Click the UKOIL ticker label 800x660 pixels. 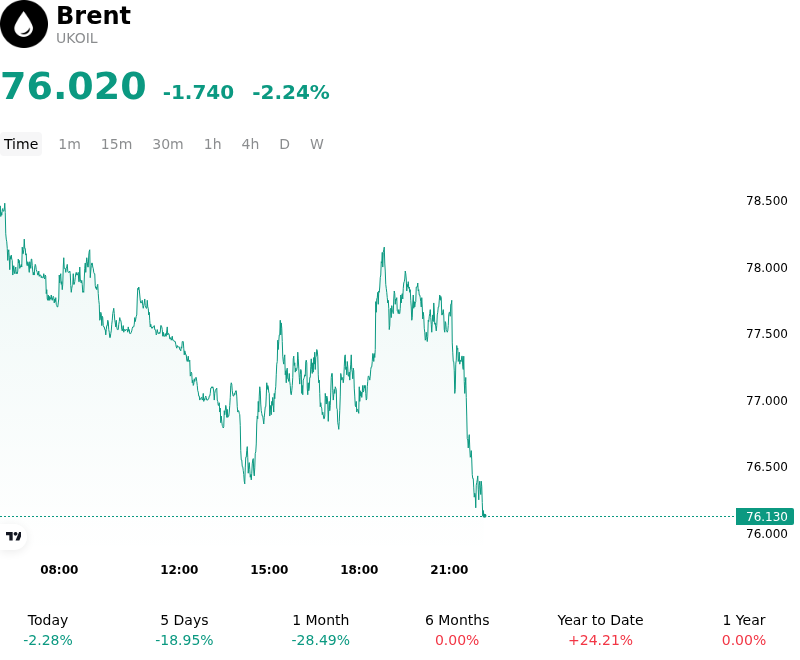77,39
